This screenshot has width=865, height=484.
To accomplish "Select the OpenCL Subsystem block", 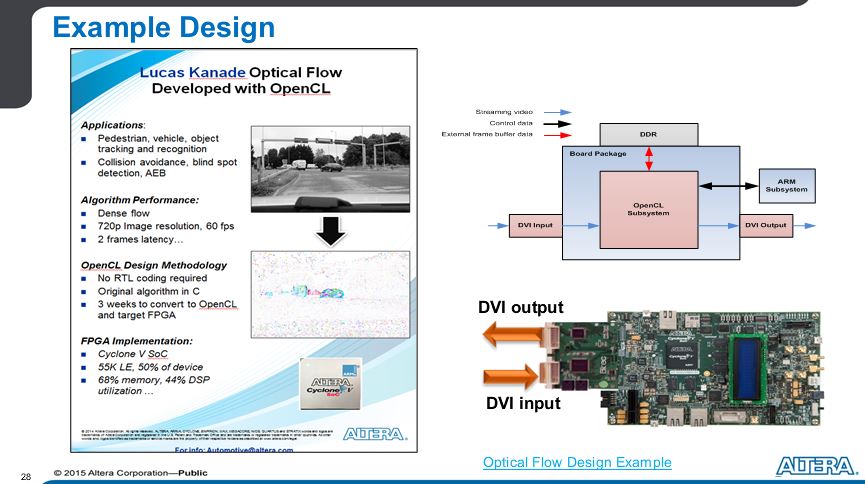I will tap(649, 209).
